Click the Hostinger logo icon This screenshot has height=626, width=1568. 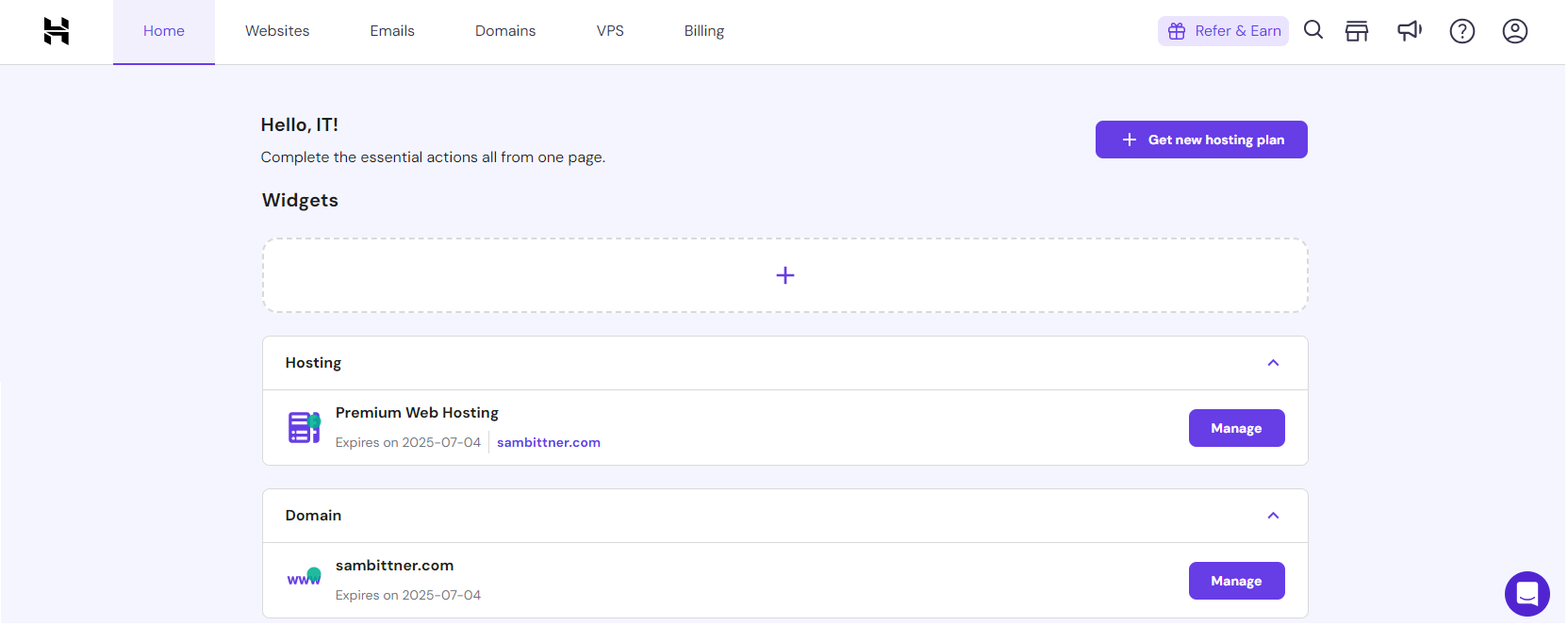pyautogui.click(x=57, y=31)
